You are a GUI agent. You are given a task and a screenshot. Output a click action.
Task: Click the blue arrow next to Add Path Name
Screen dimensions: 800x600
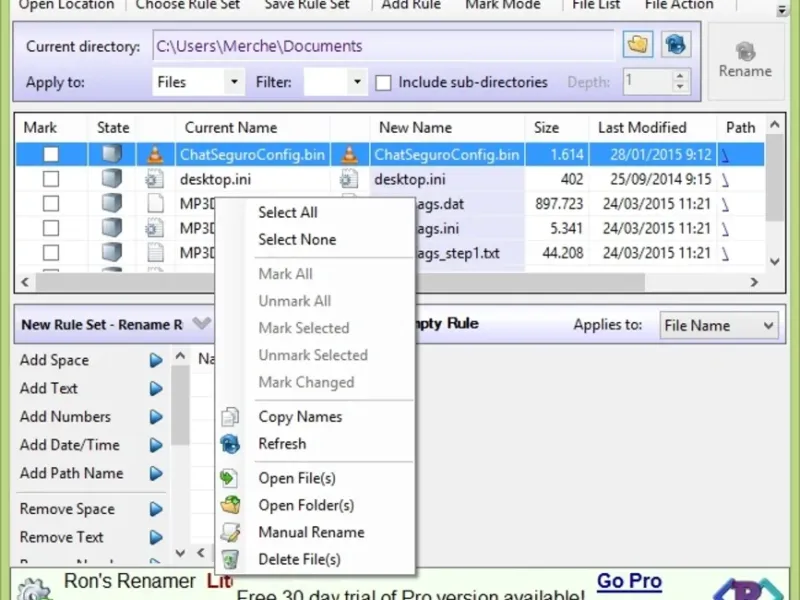156,473
